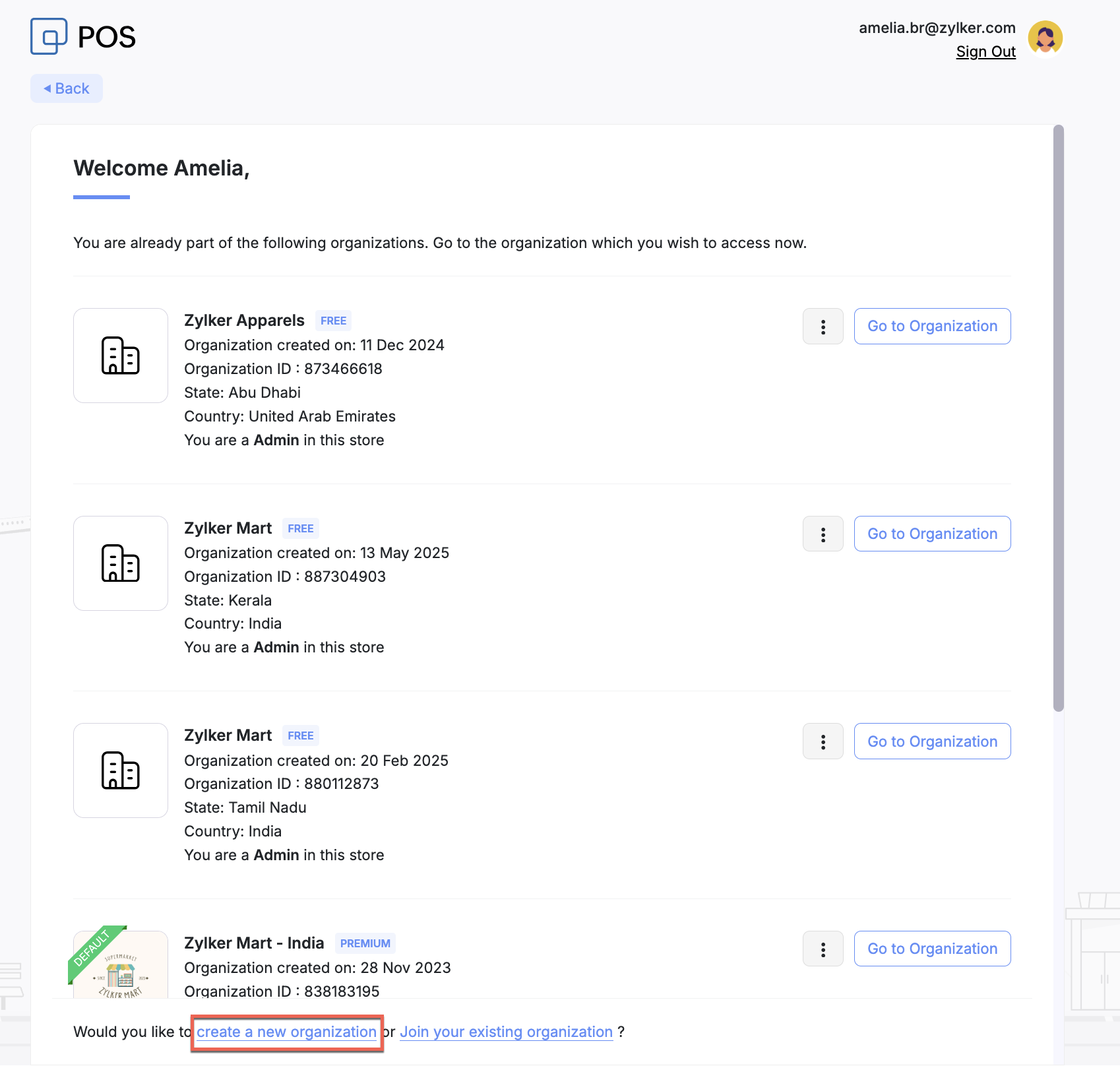The image size is (1120, 1066).
Task: Go to the Zylker Mart - India organization
Action: (932, 949)
